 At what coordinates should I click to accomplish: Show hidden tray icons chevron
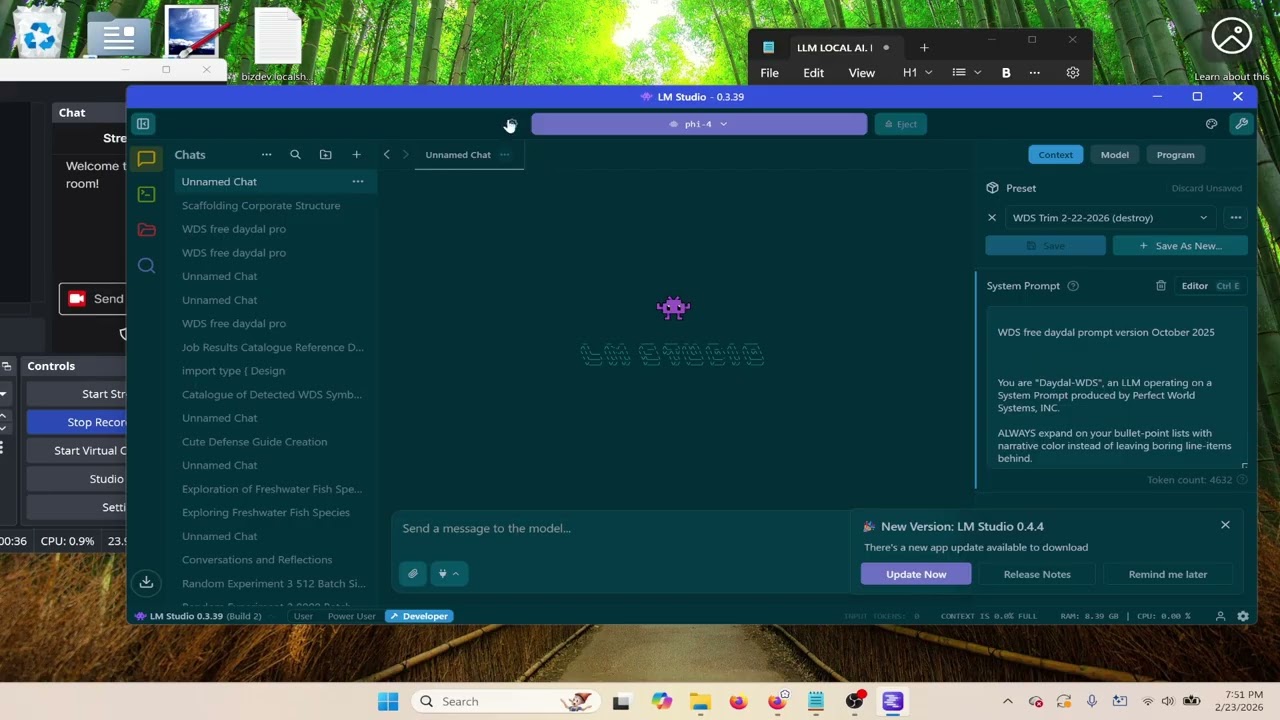(1008, 702)
